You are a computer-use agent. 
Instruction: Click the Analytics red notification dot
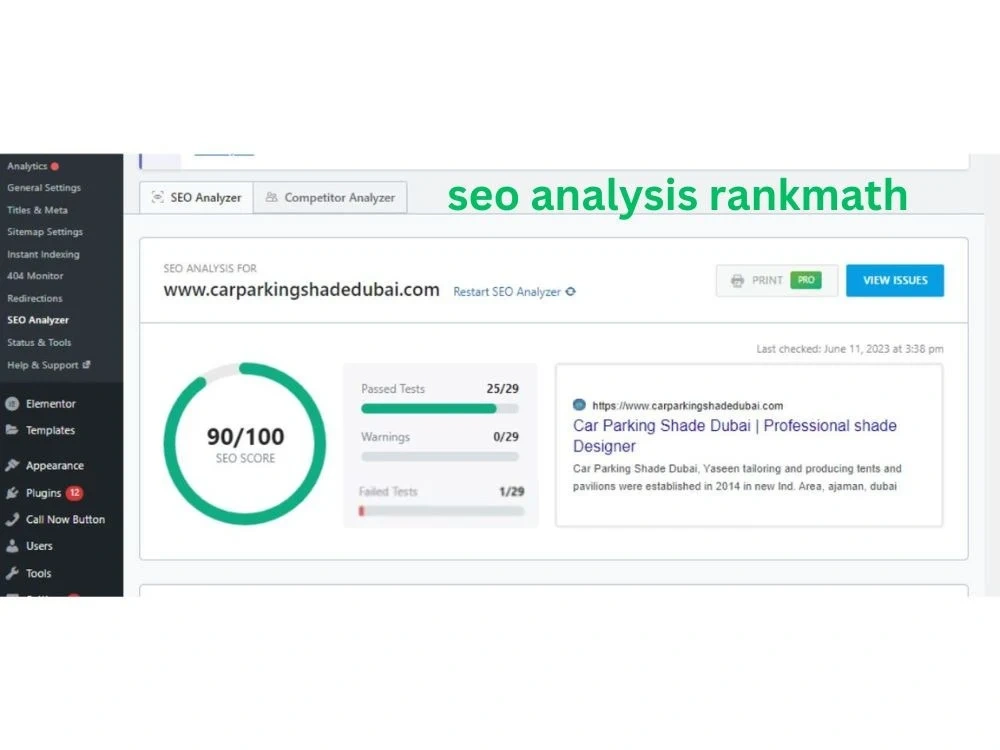click(55, 166)
